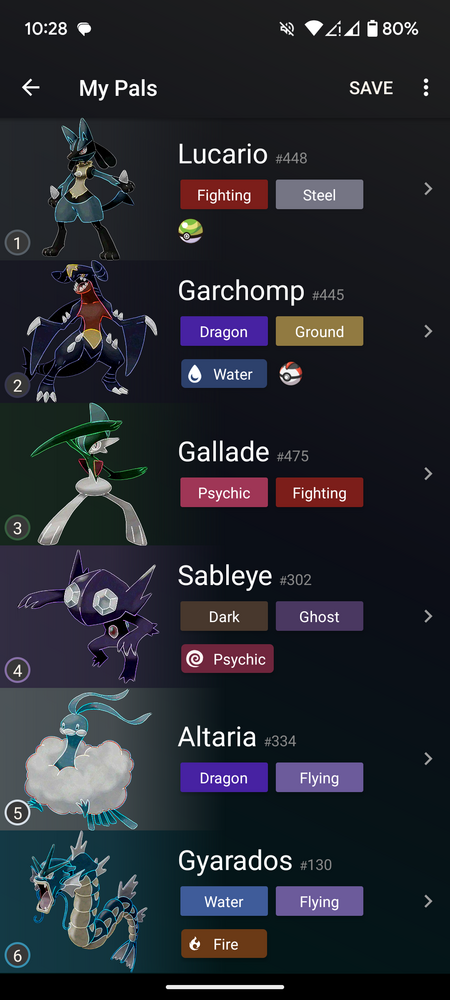The width and height of the screenshot is (450, 1000).
Task: Select Gyarados's Fire tera type badge
Action: 224,944
